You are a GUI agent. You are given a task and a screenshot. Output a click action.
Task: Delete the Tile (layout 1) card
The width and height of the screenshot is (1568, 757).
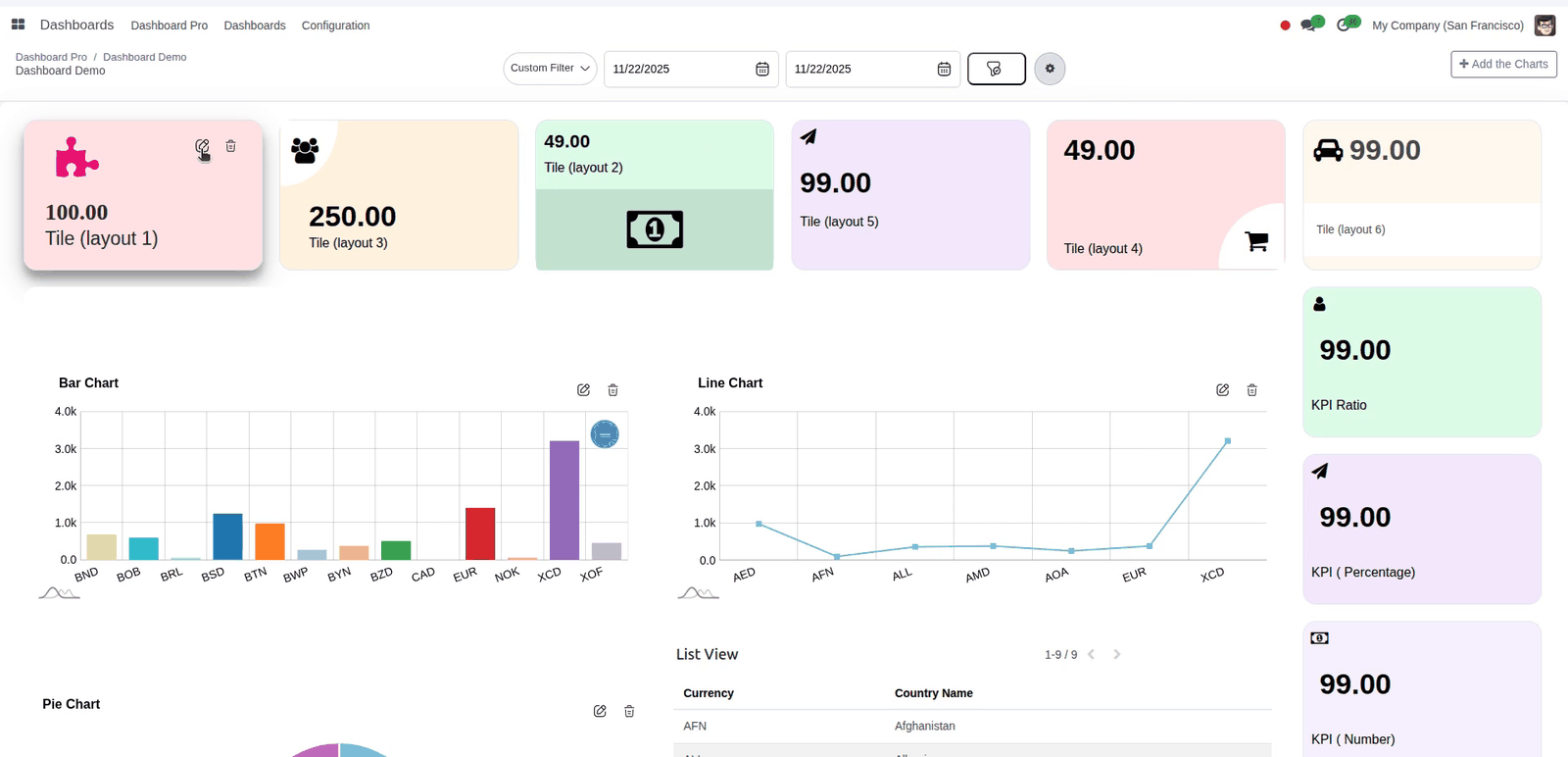click(x=231, y=146)
